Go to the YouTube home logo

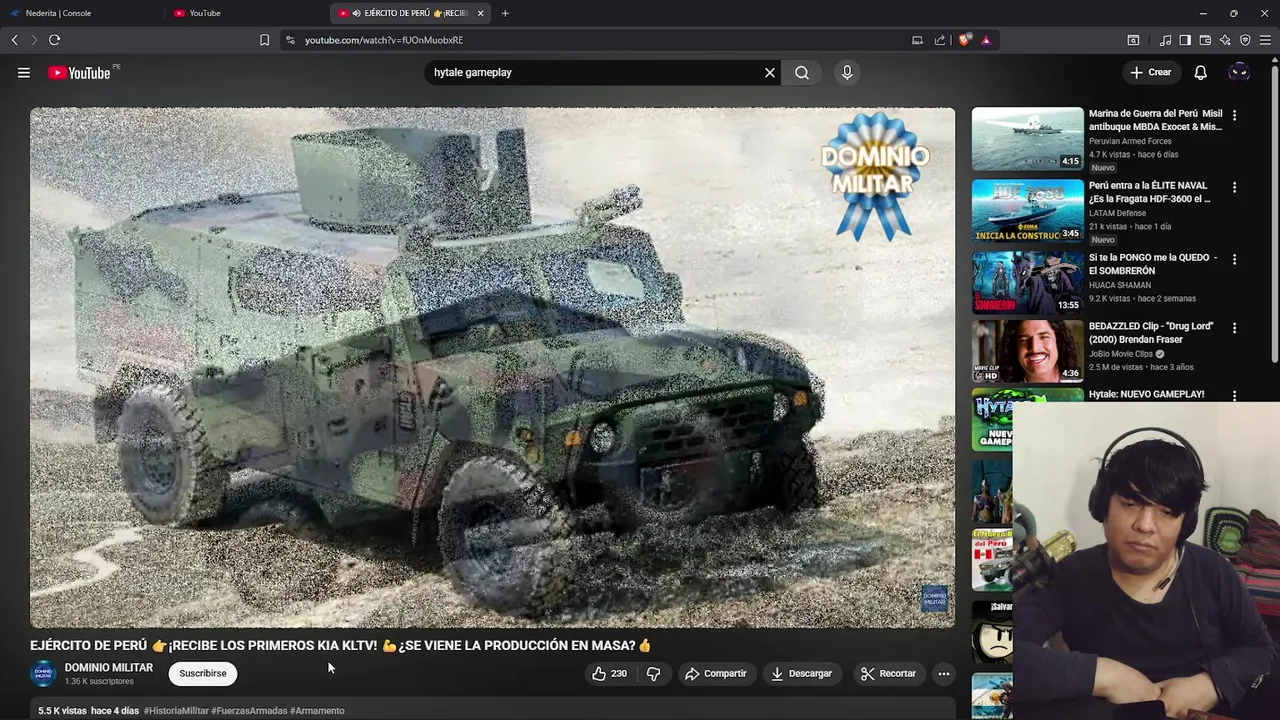[80, 73]
